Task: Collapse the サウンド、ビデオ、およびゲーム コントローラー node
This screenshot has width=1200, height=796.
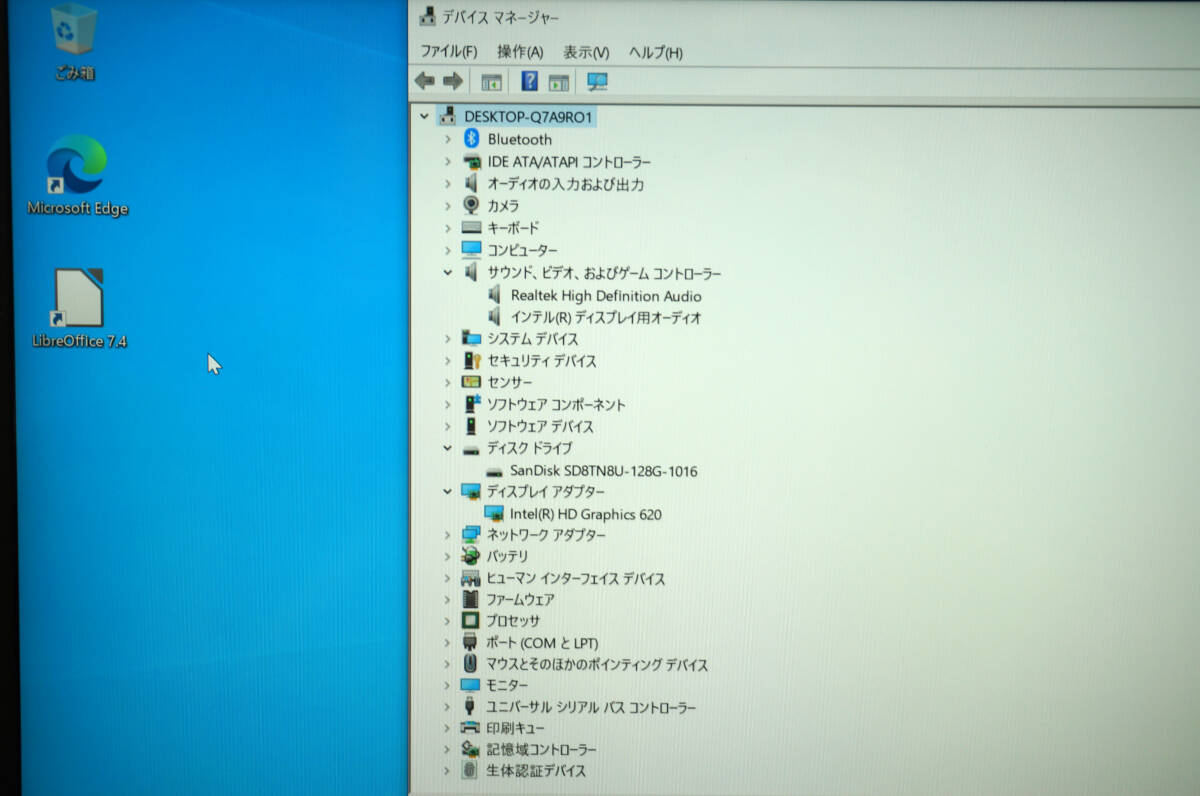Action: (448, 272)
